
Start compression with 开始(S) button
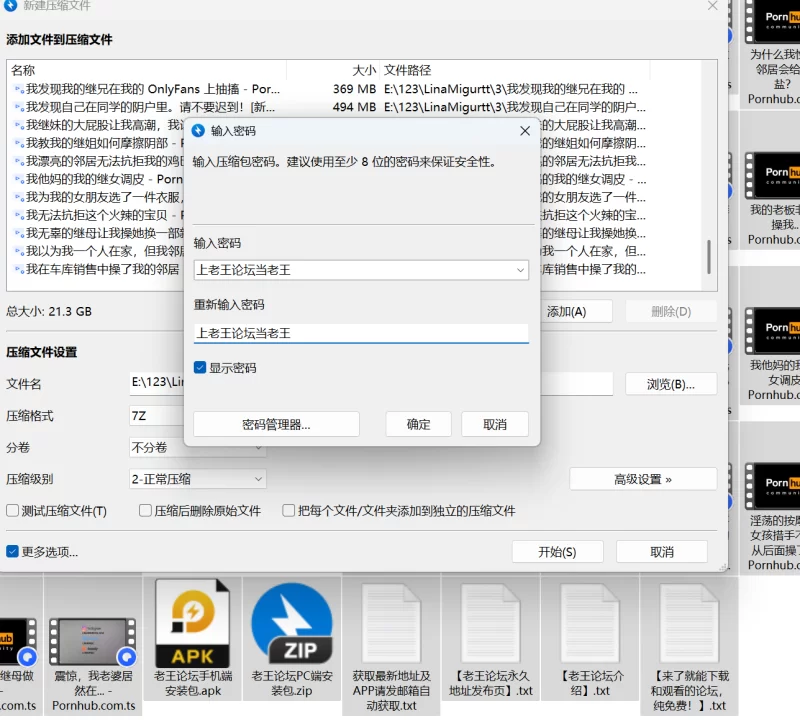(x=558, y=552)
